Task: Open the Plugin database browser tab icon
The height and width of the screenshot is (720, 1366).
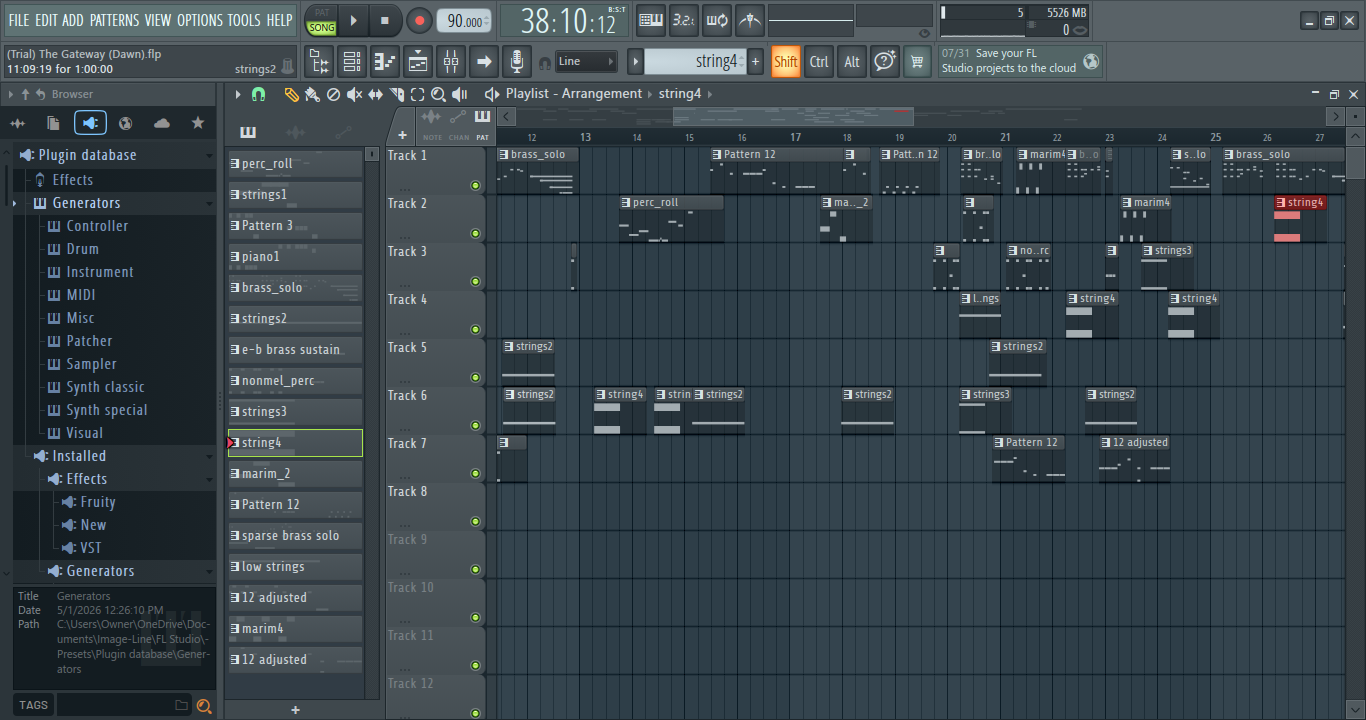Action: tap(90, 123)
